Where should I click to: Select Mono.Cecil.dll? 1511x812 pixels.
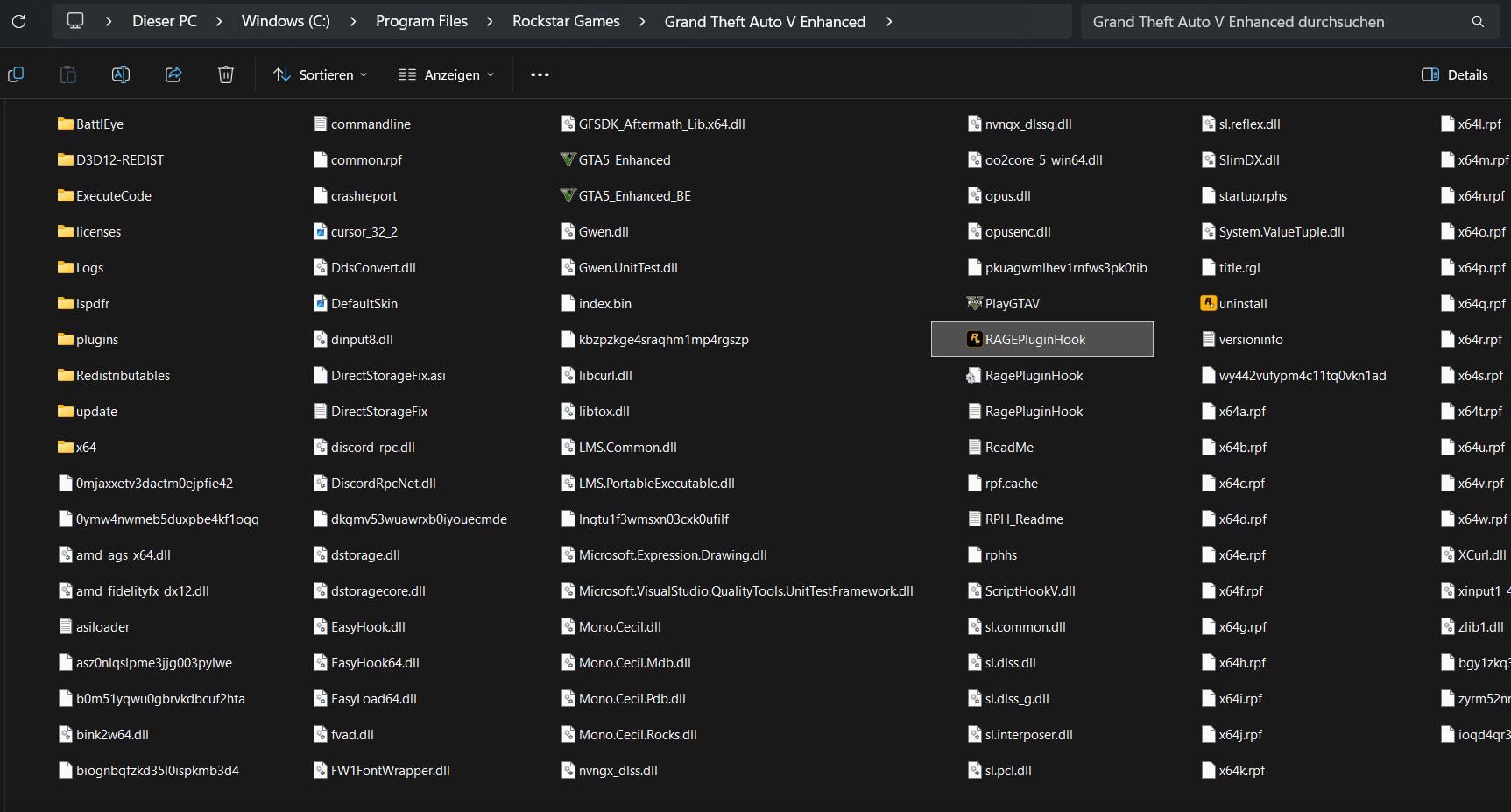pos(611,626)
